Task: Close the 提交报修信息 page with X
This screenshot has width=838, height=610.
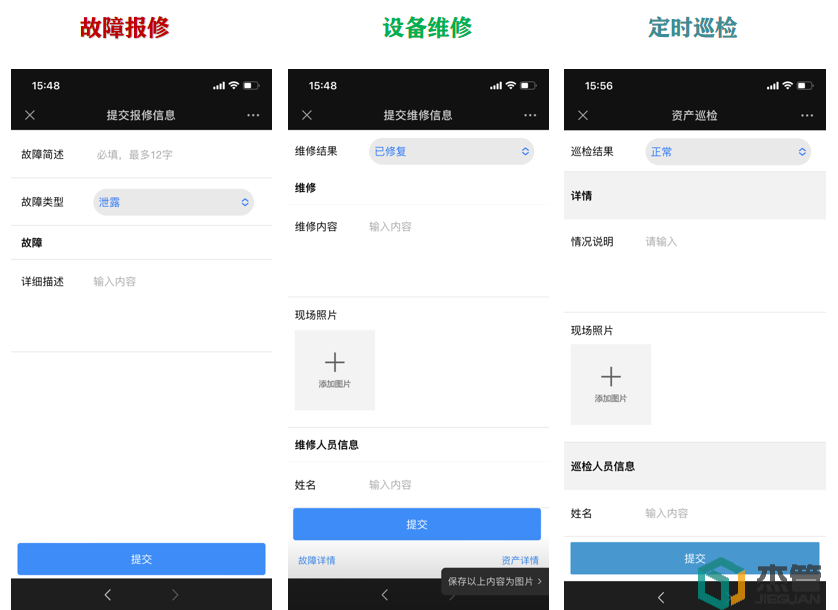Action: [x=30, y=115]
